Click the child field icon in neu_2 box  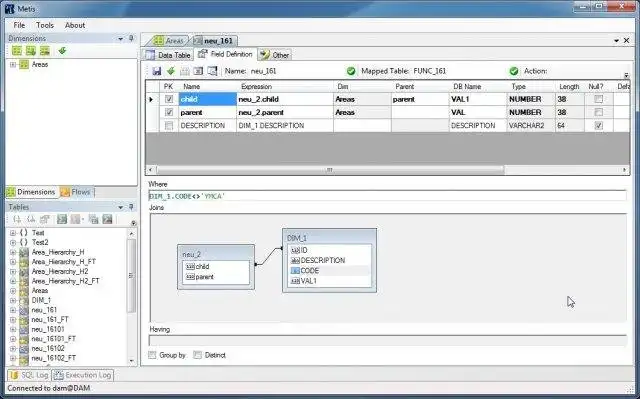point(190,266)
